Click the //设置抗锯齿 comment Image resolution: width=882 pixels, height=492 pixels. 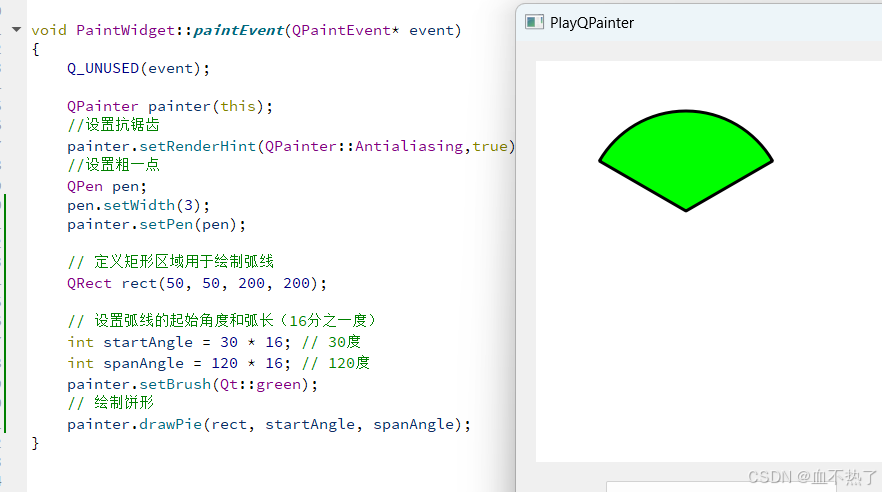tap(114, 125)
